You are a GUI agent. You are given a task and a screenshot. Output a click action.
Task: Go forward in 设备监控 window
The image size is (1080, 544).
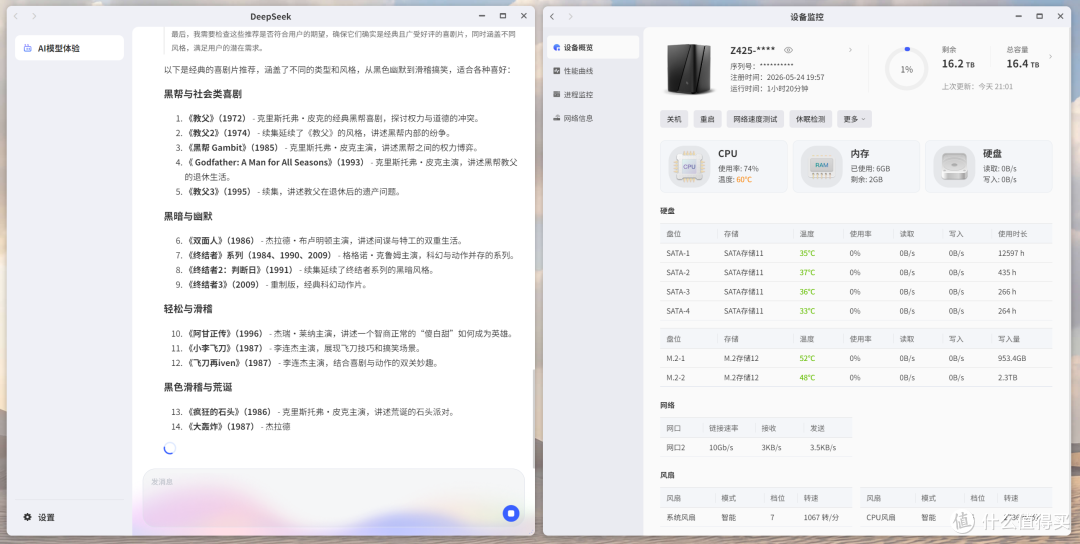pyautogui.click(x=570, y=17)
